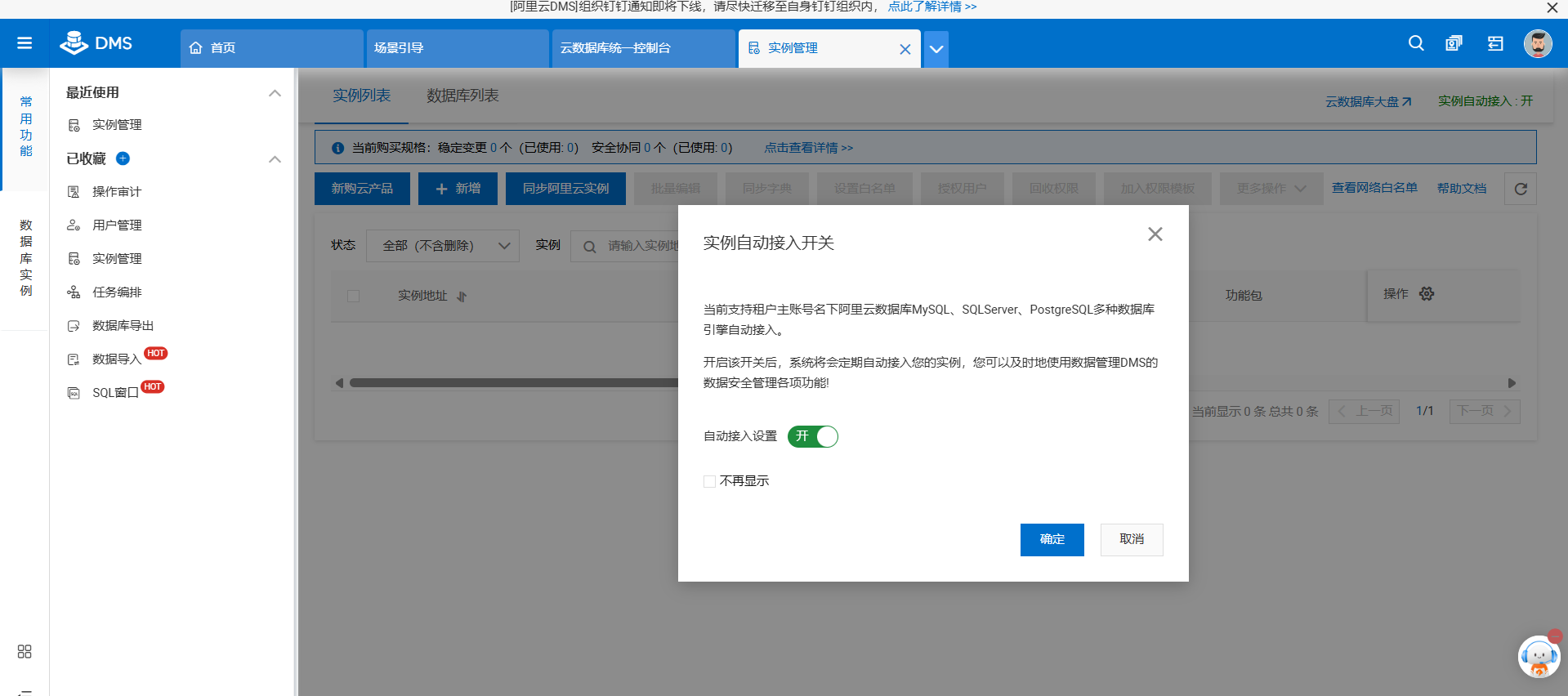Open the customer service robot assistant
This screenshot has width=1568, height=696.
click(x=1539, y=656)
